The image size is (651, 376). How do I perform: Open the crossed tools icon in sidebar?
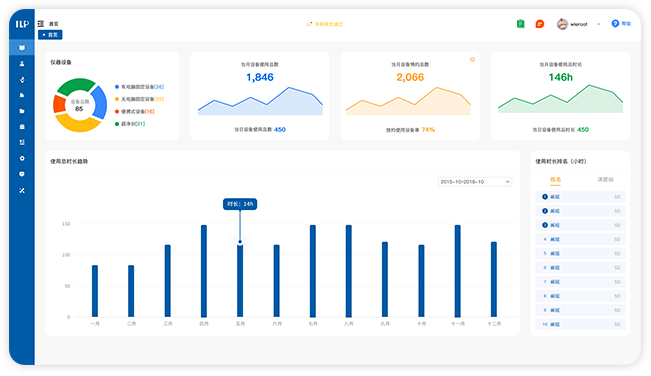pos(22,190)
